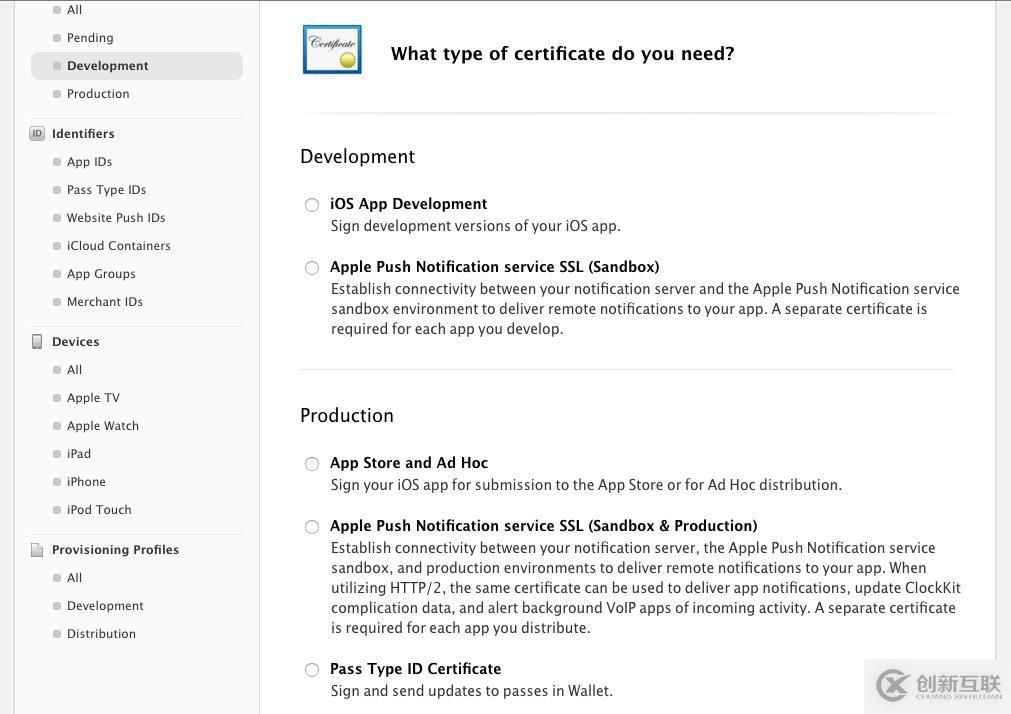Select Push Notification SSL (Sandbox & Production) radio
The width and height of the screenshot is (1011, 714).
click(312, 527)
